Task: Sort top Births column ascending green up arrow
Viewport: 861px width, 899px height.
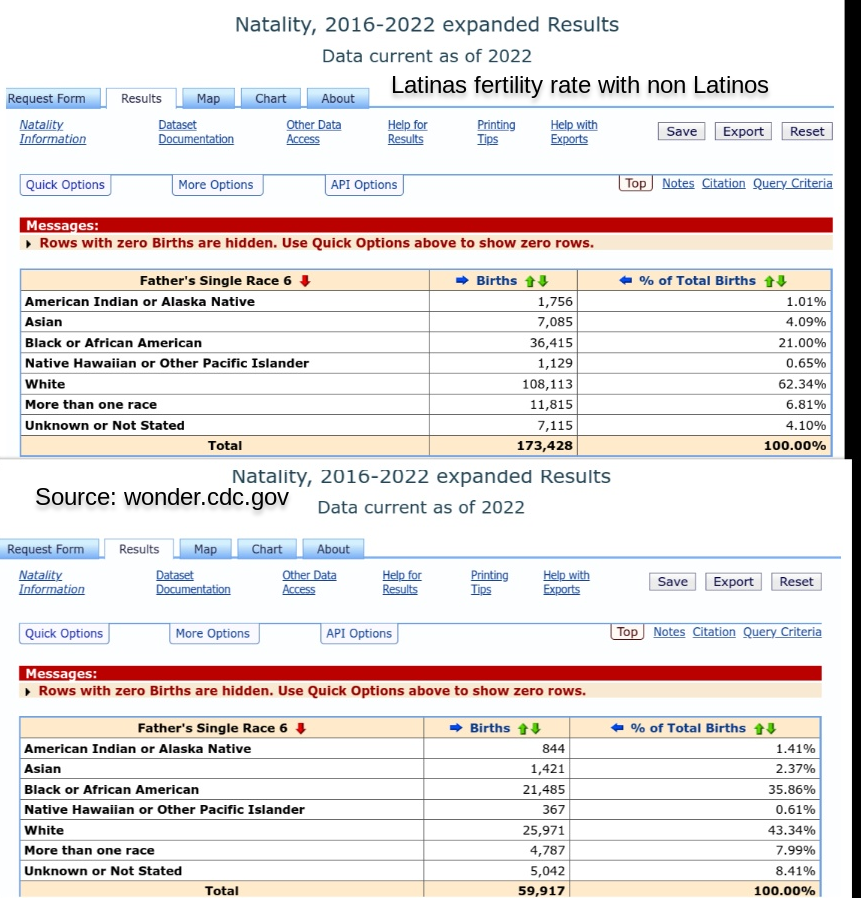Action: 530,281
